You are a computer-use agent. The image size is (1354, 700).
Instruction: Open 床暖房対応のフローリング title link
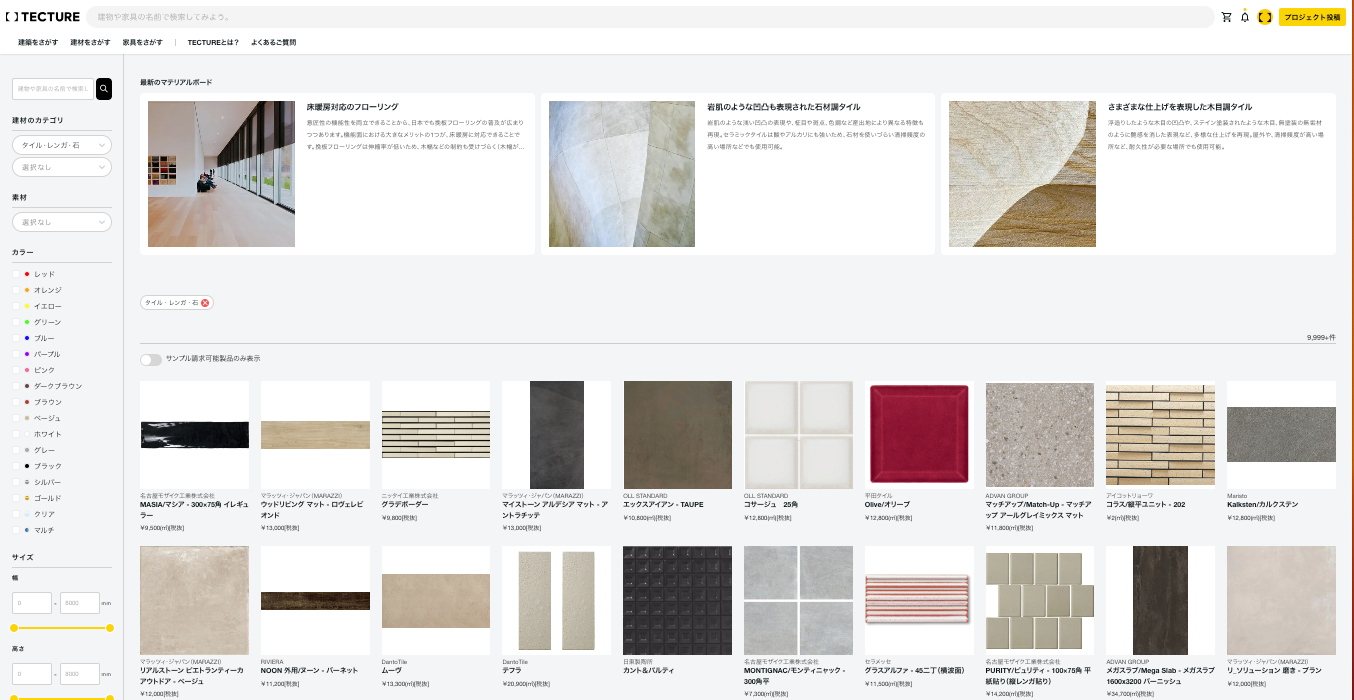coord(353,107)
